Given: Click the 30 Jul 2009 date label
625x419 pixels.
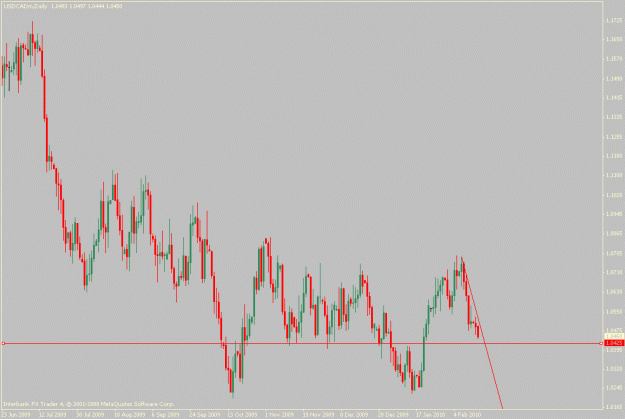Looking at the screenshot, I should click(91, 415).
